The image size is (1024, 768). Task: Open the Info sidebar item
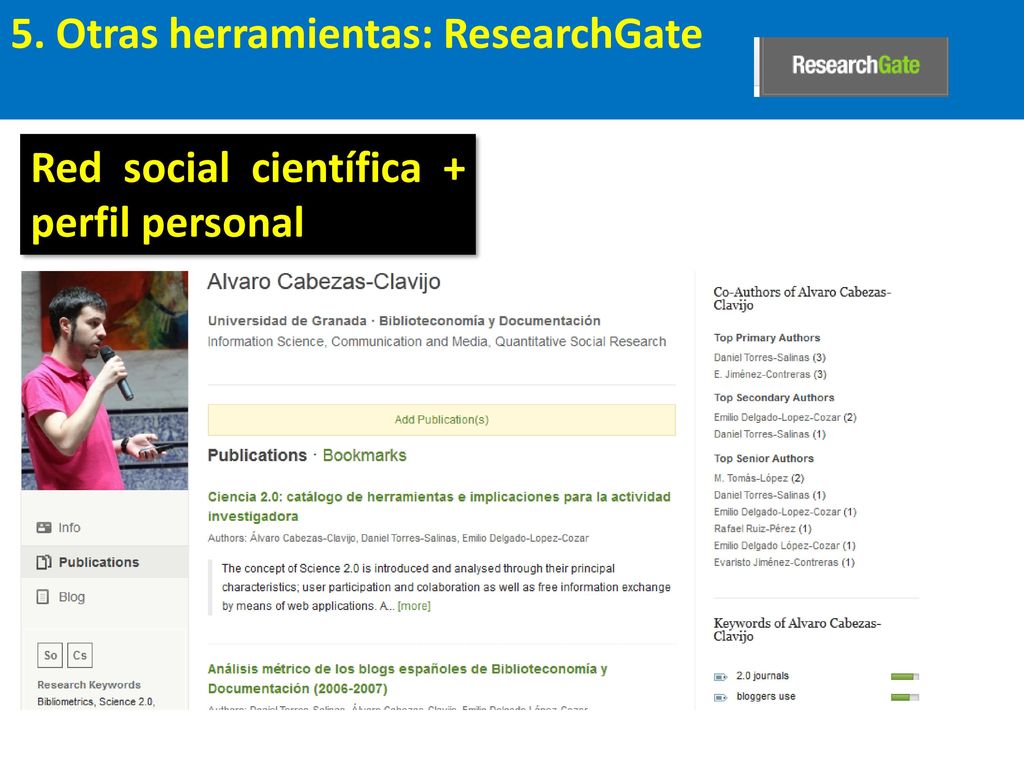tap(104, 528)
